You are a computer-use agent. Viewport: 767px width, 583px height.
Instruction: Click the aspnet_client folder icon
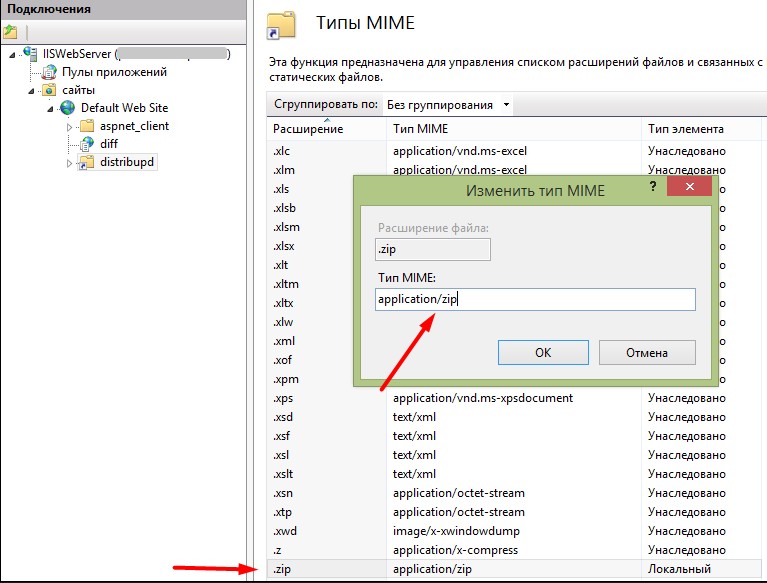pyautogui.click(x=87, y=126)
